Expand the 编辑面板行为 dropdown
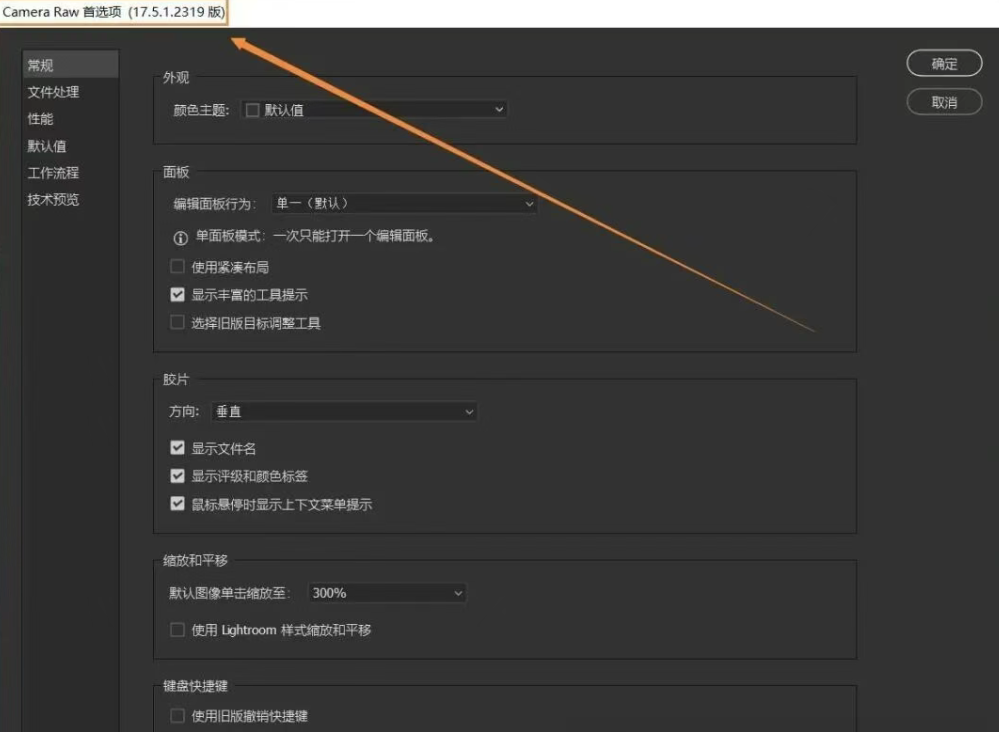 405,204
